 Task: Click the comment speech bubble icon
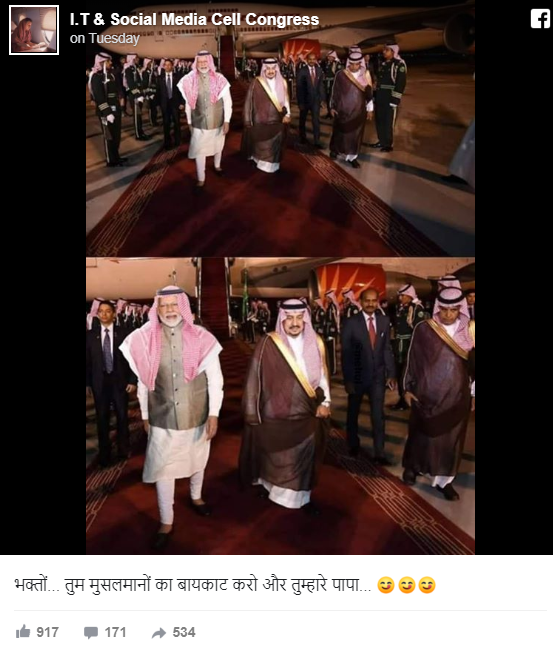91,632
